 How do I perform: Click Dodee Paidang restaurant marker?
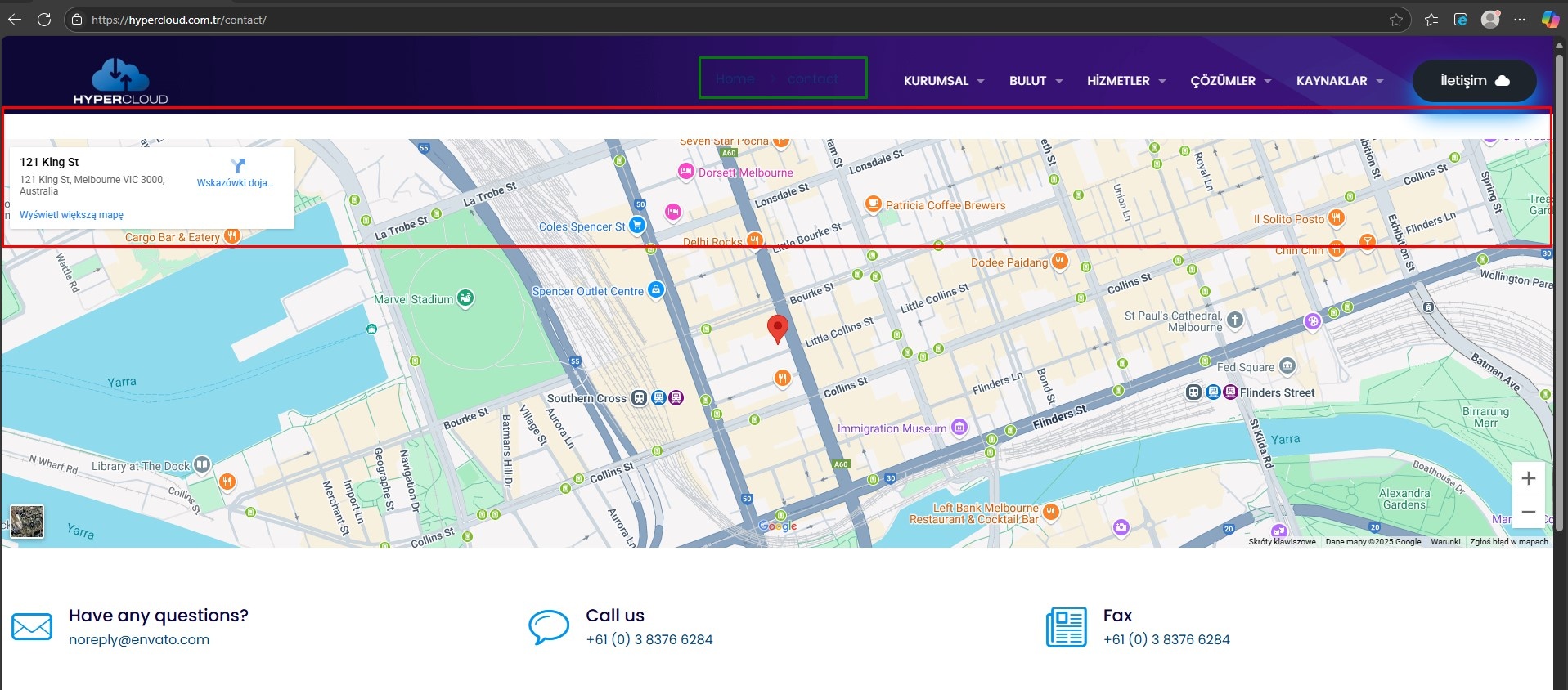1060,262
